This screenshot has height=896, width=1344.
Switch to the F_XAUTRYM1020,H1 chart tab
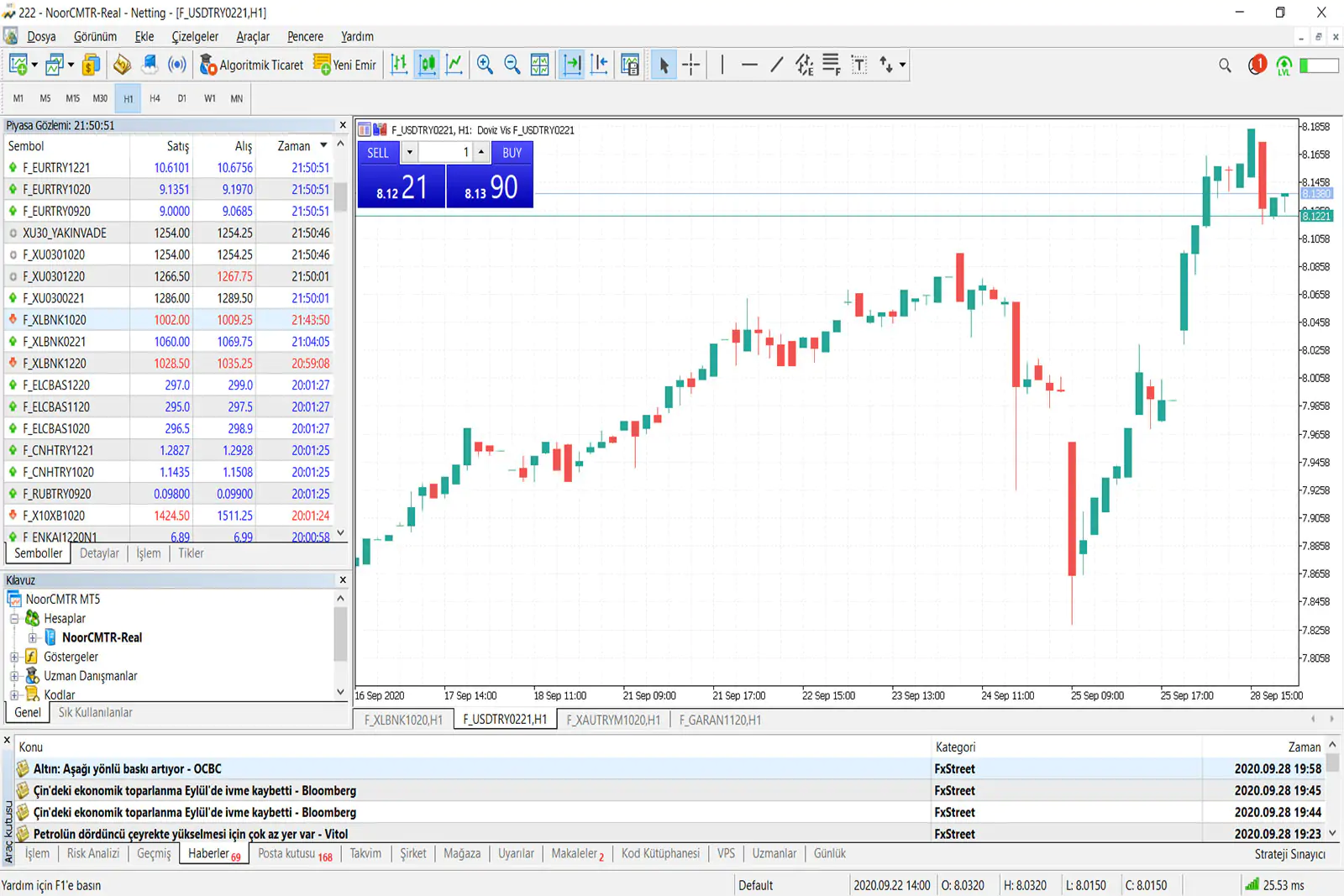click(612, 720)
